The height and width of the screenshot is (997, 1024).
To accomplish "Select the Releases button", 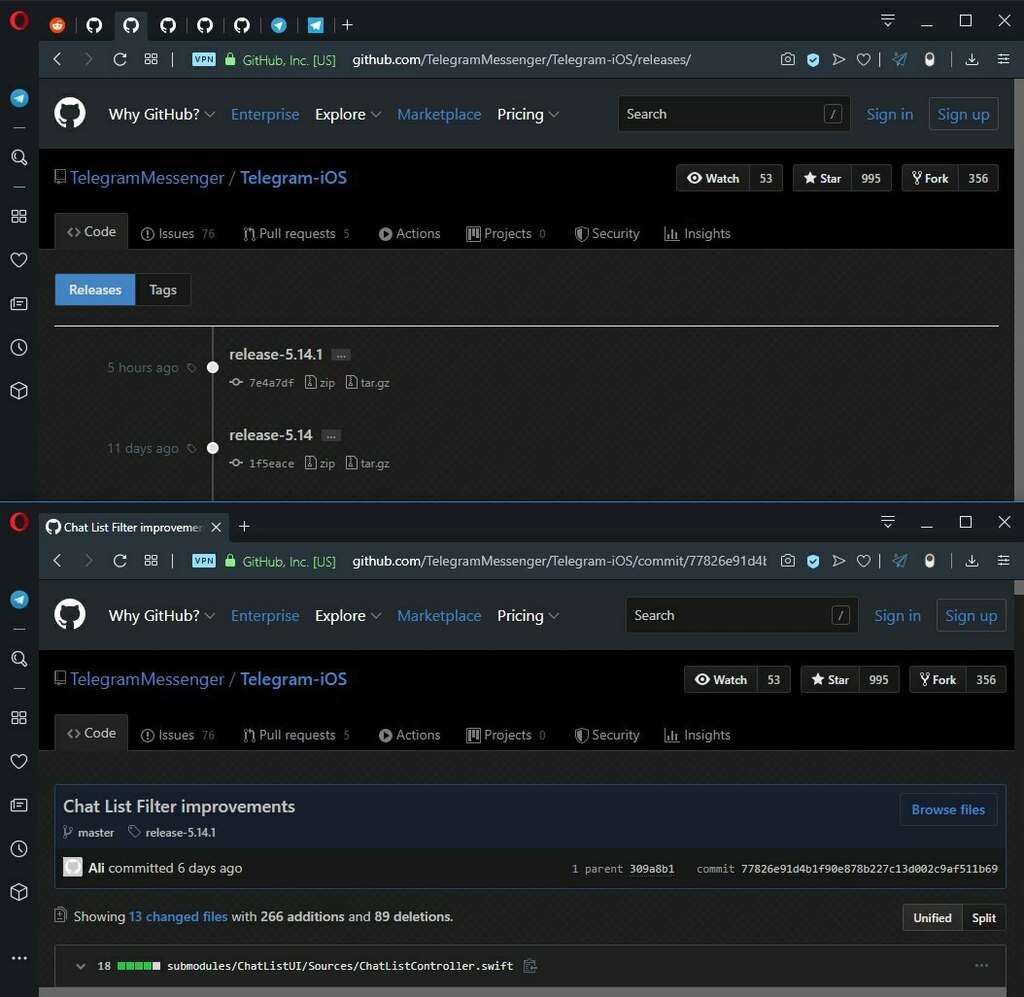I will 95,289.
